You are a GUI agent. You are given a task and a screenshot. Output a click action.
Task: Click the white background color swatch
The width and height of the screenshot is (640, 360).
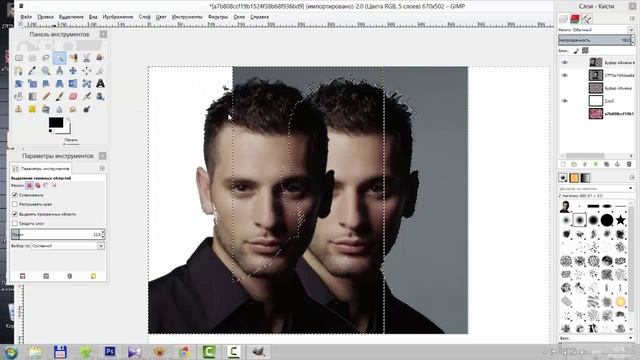click(67, 130)
